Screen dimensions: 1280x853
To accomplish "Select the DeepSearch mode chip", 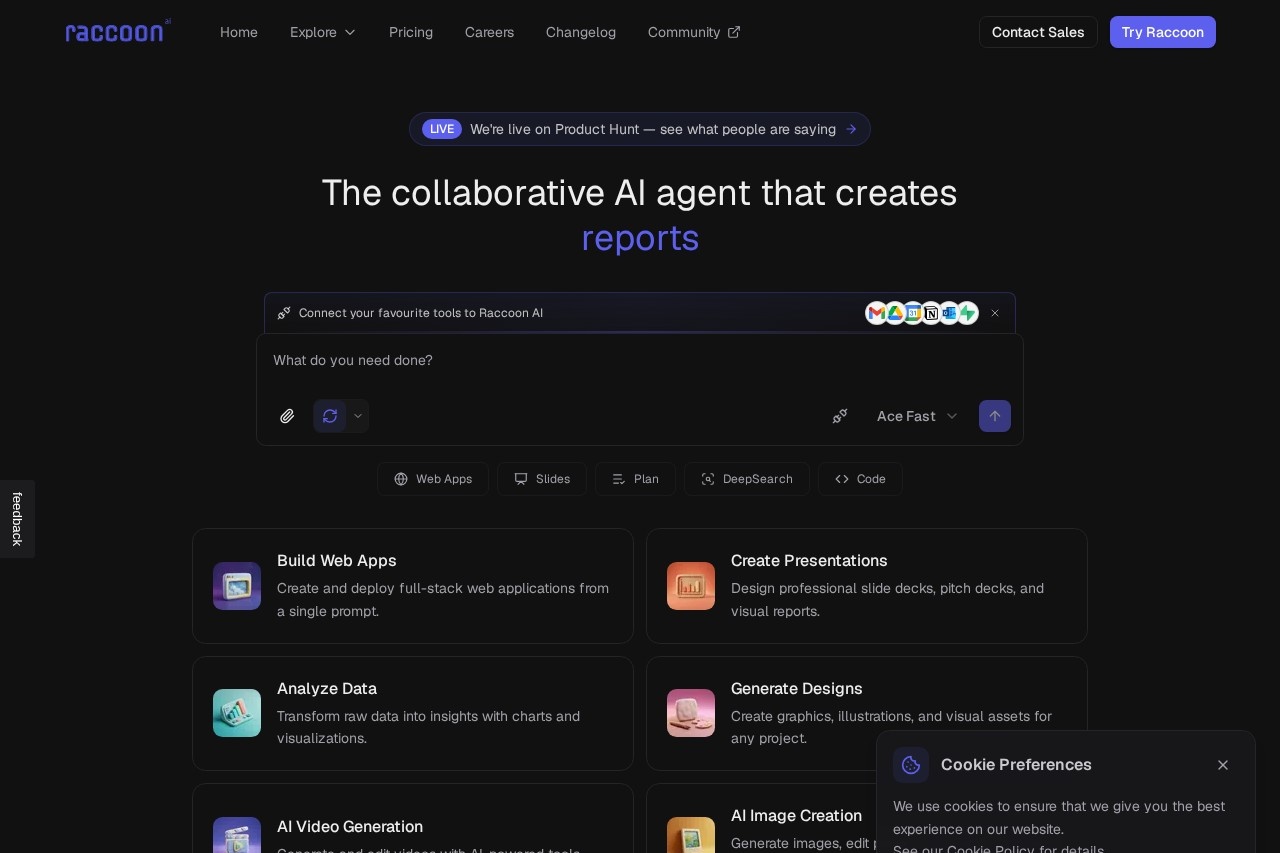I will point(747,479).
